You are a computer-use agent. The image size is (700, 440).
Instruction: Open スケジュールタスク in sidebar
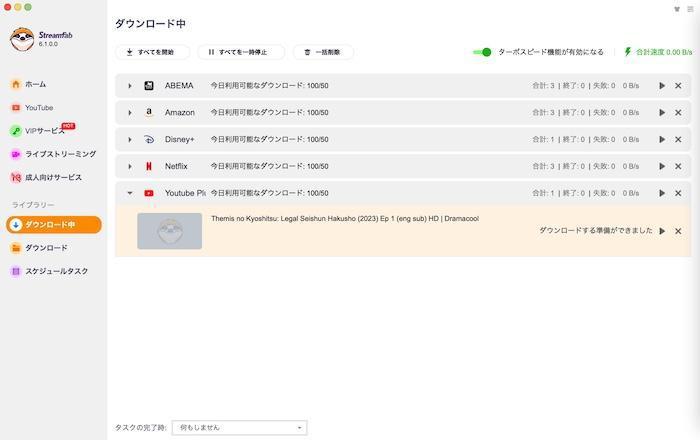pos(50,271)
